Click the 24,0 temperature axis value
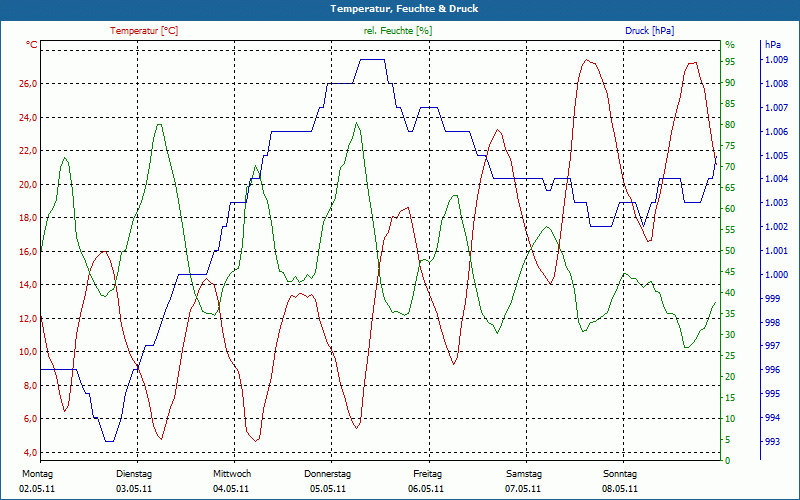The height and width of the screenshot is (500, 800). coord(28,117)
